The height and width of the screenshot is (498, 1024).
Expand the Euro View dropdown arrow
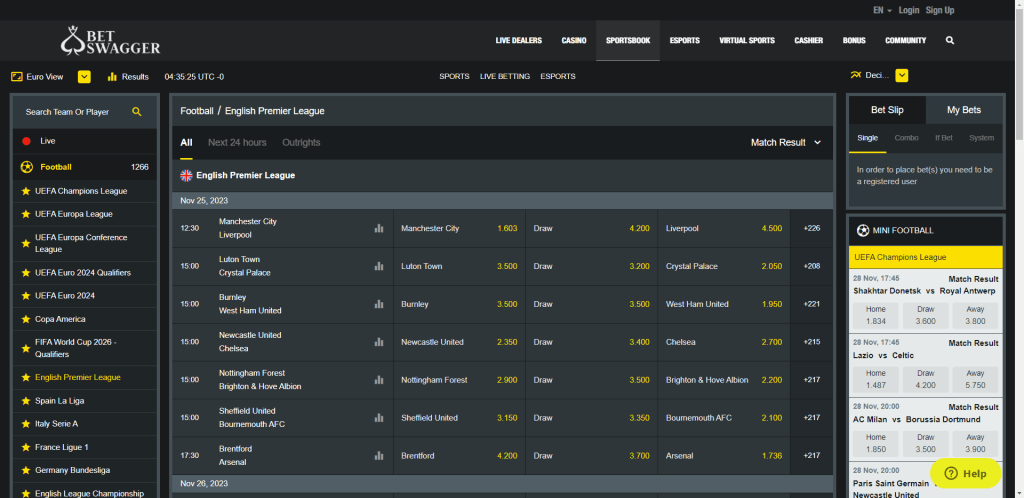pos(84,76)
